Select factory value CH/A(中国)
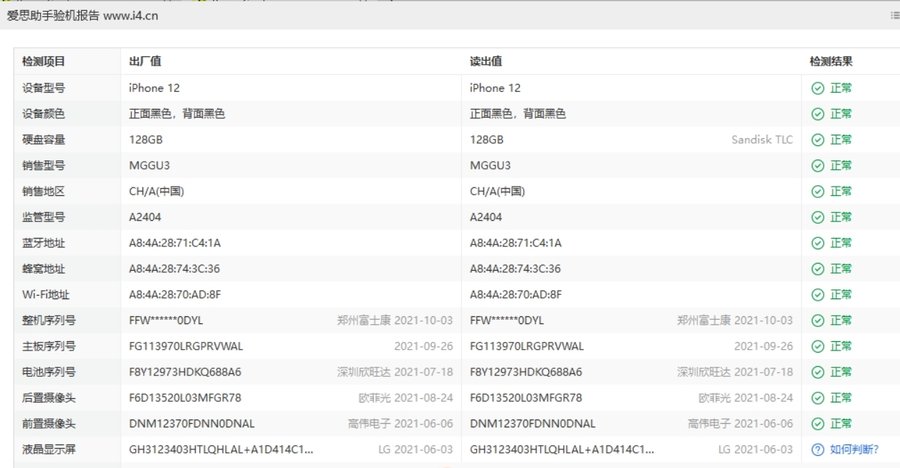The width and height of the screenshot is (900, 468). 156,191
